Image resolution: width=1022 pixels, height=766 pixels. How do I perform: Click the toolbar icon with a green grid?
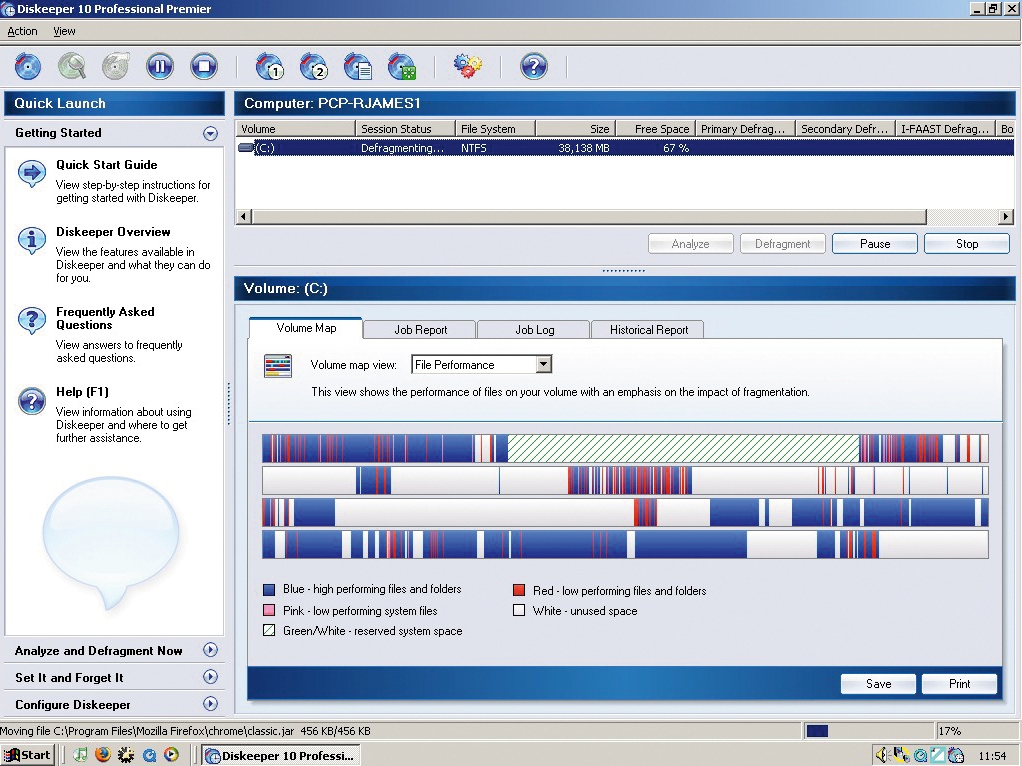tap(402, 66)
